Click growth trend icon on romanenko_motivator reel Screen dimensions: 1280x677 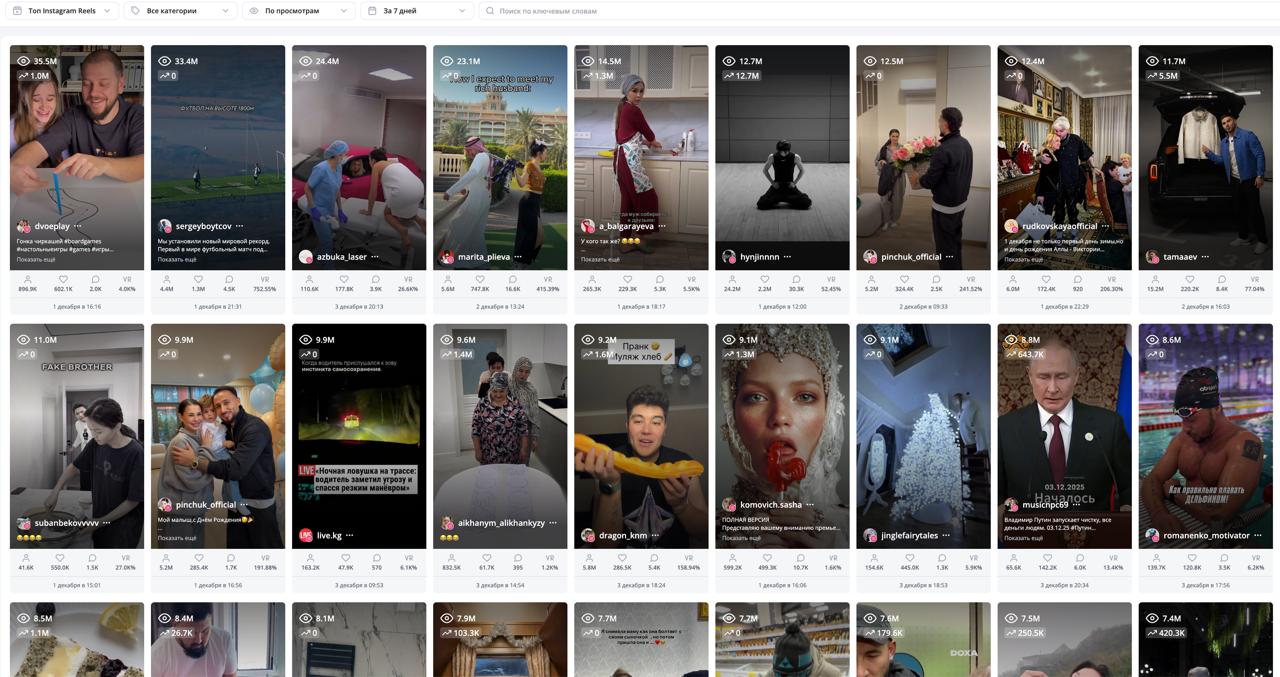tap(1152, 354)
